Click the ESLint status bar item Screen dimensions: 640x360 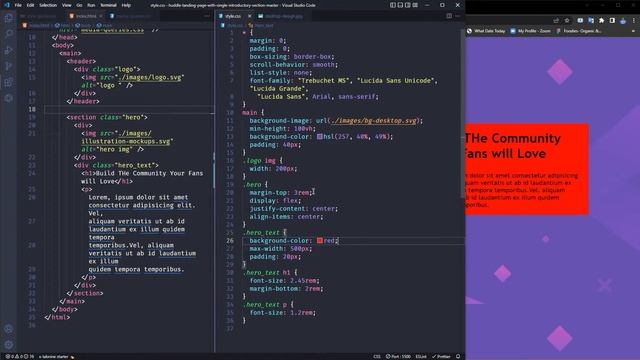(421, 356)
